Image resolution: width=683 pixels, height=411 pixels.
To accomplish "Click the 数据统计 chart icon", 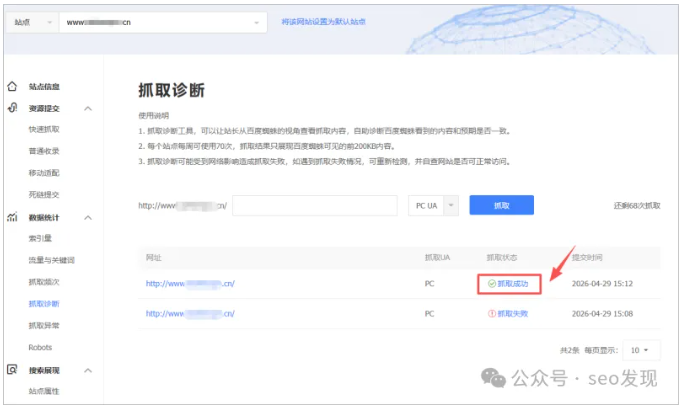I will coord(12,217).
